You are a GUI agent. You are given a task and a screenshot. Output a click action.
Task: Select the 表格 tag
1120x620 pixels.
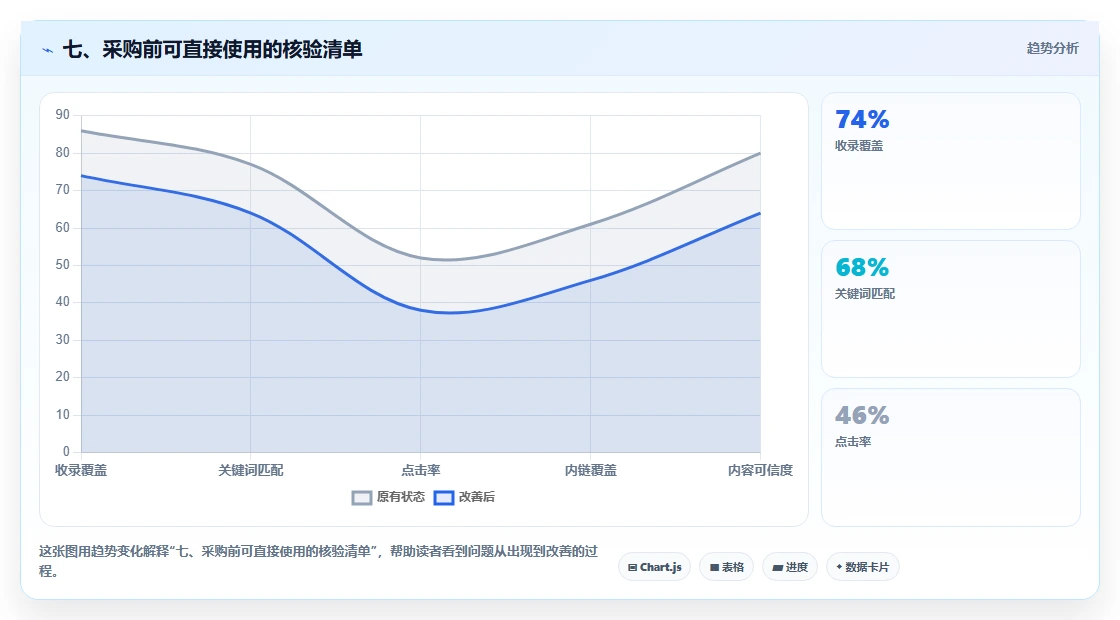tap(726, 567)
